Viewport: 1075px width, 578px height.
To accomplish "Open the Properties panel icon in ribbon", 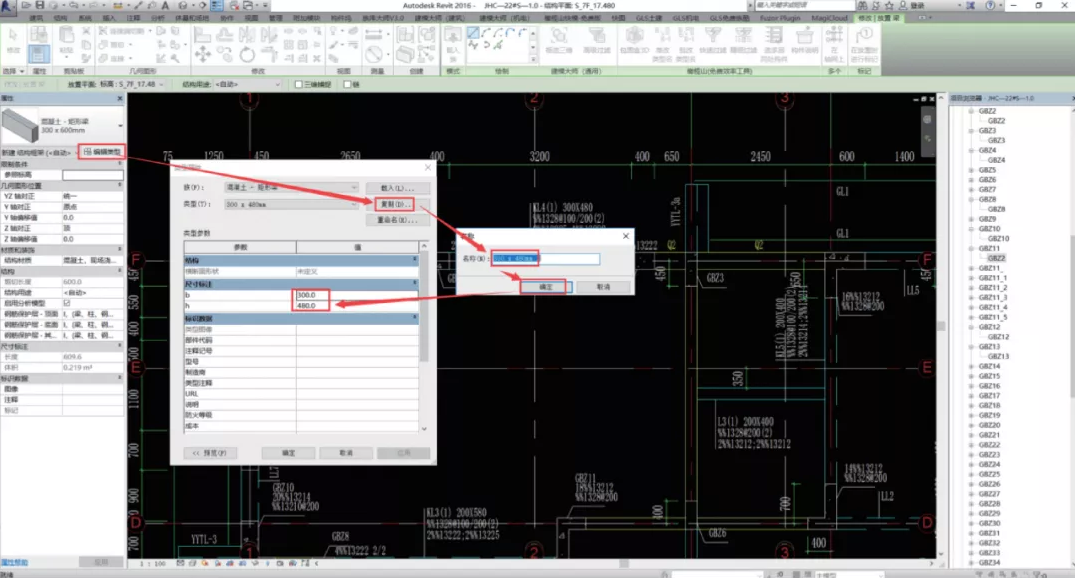I will [37, 53].
